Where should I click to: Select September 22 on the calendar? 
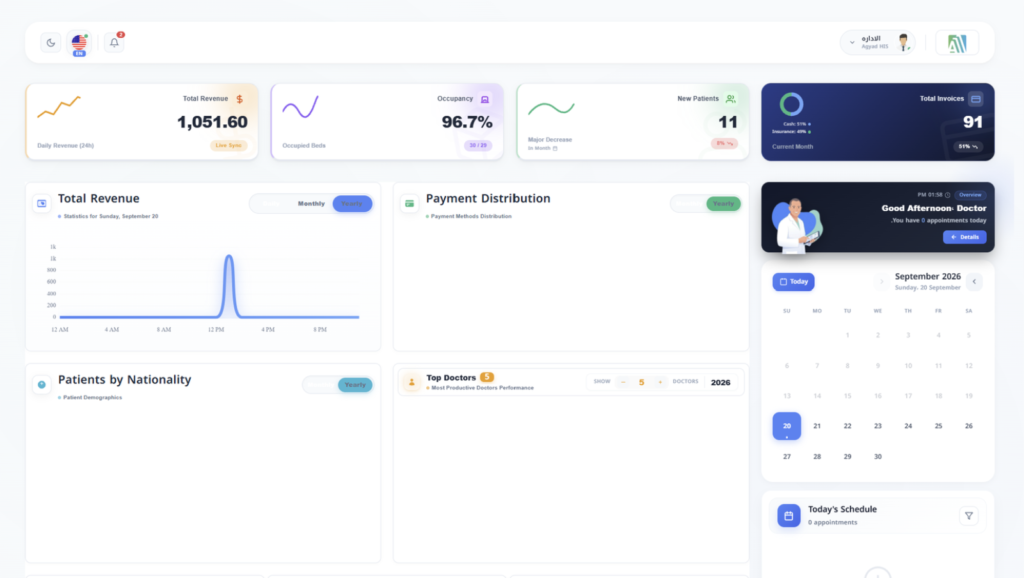847,426
